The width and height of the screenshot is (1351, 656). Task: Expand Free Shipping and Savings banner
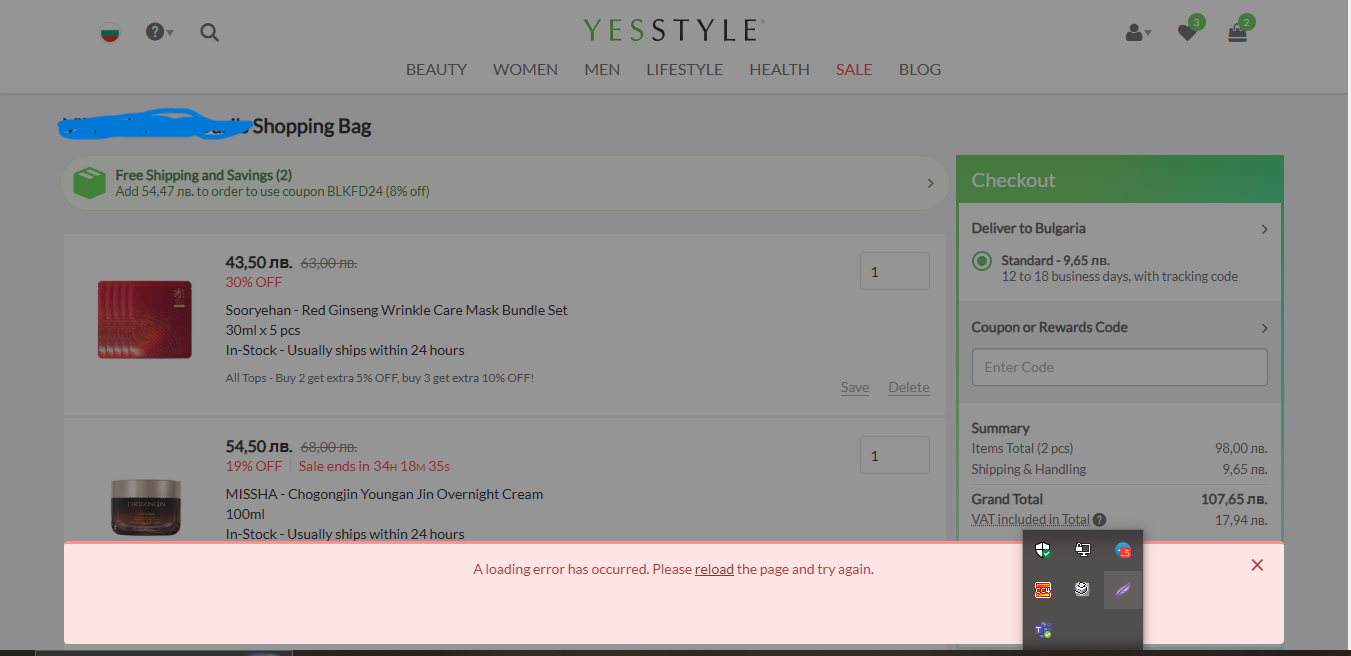tap(930, 183)
